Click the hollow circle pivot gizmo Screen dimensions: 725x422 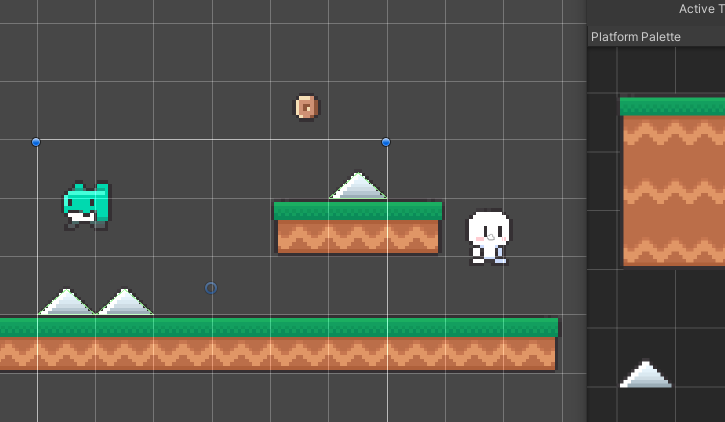[211, 288]
